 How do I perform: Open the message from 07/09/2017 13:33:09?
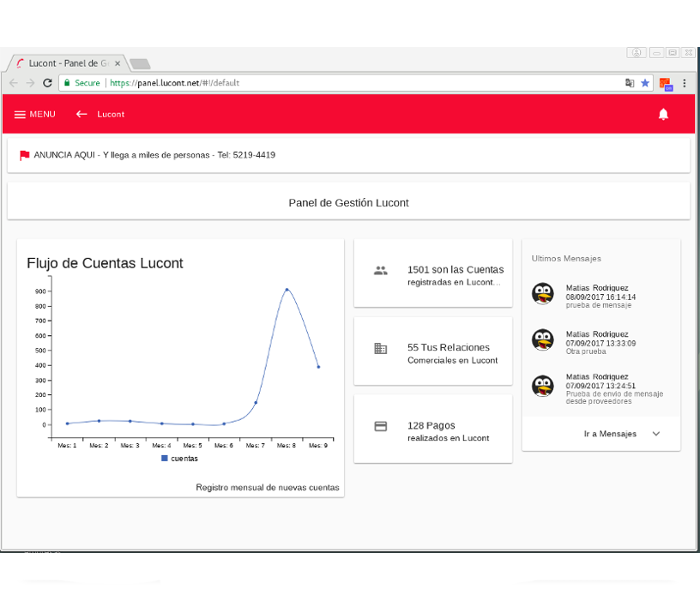600,343
